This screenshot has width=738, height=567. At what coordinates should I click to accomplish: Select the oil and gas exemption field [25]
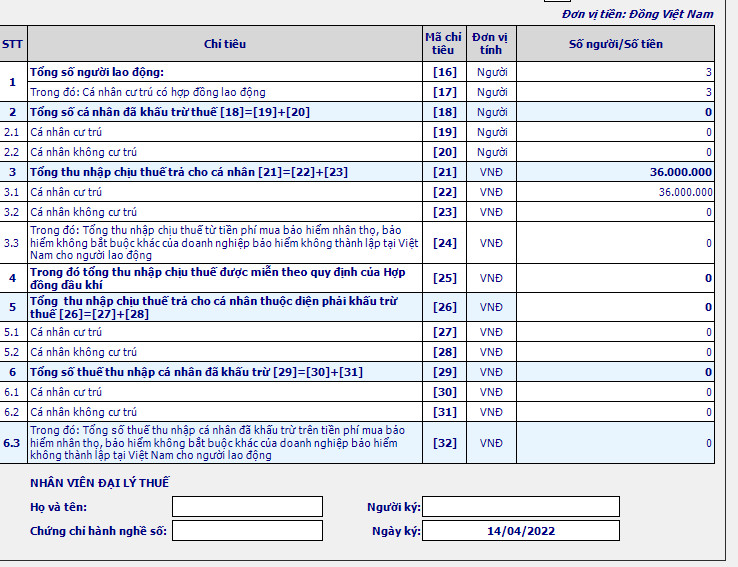tap(615, 277)
